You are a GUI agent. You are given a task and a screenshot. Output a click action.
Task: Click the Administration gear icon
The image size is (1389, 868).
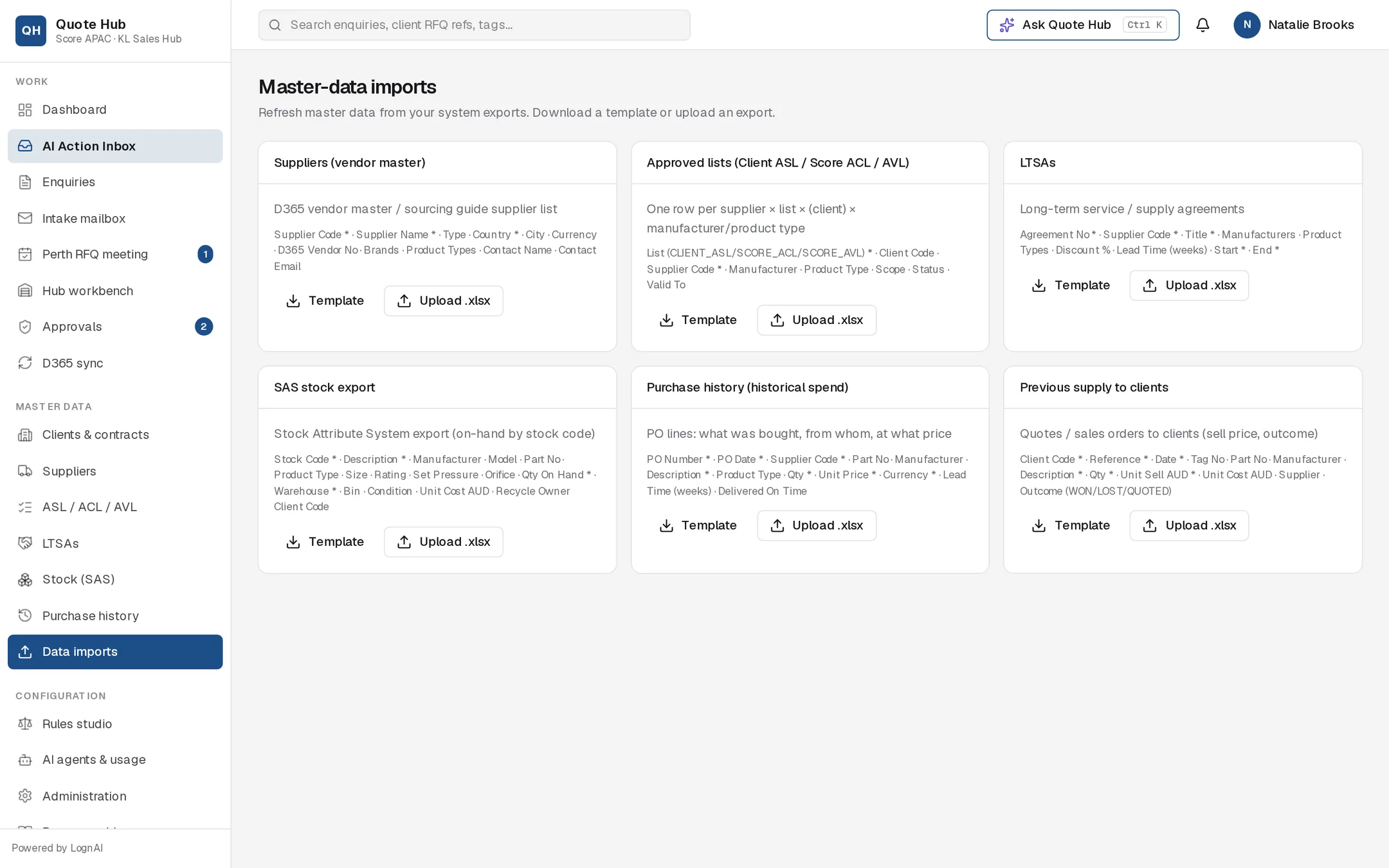[25, 796]
